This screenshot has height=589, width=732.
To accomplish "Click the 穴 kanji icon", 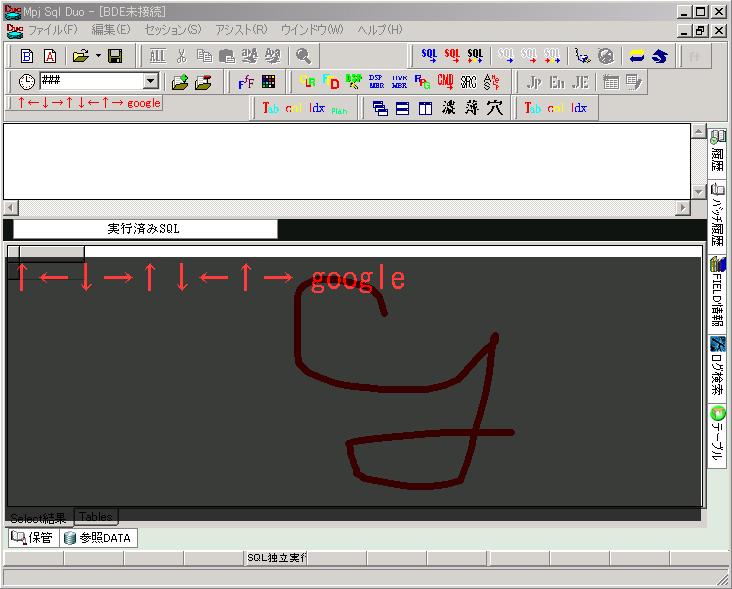I will click(x=495, y=108).
